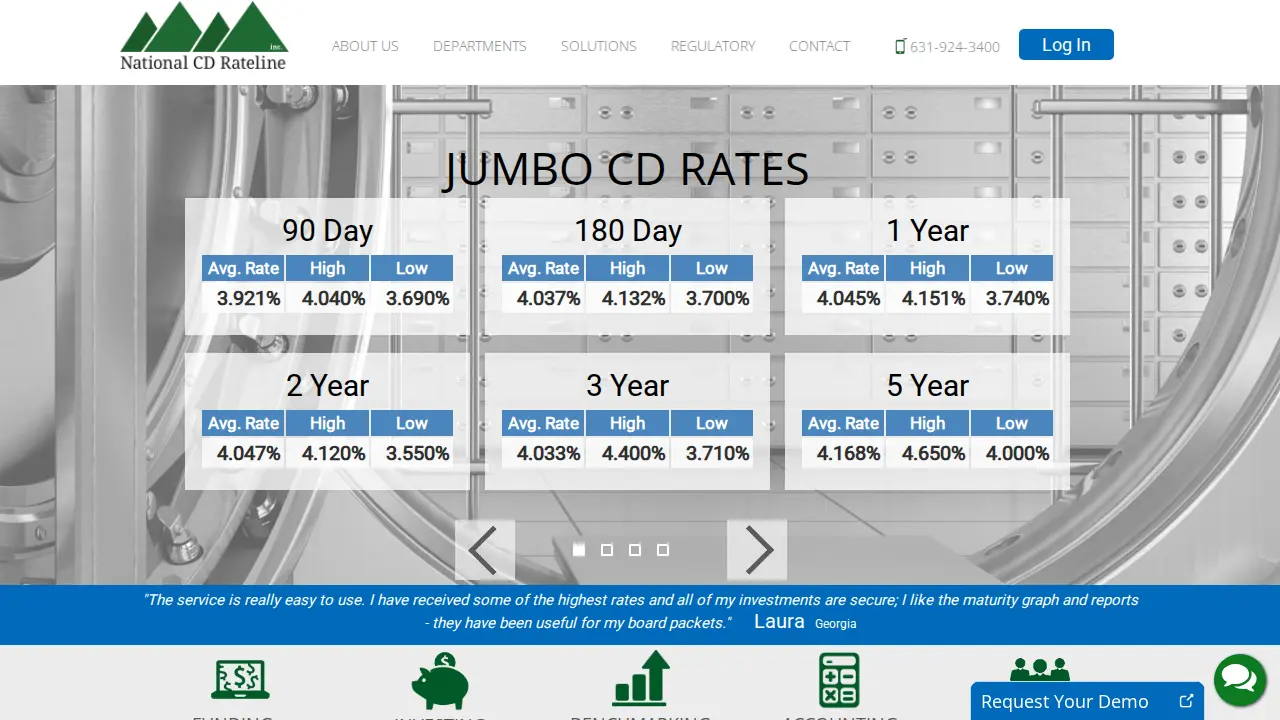
Task: Expand the Request Your Demo popout icon
Action: click(1186, 701)
